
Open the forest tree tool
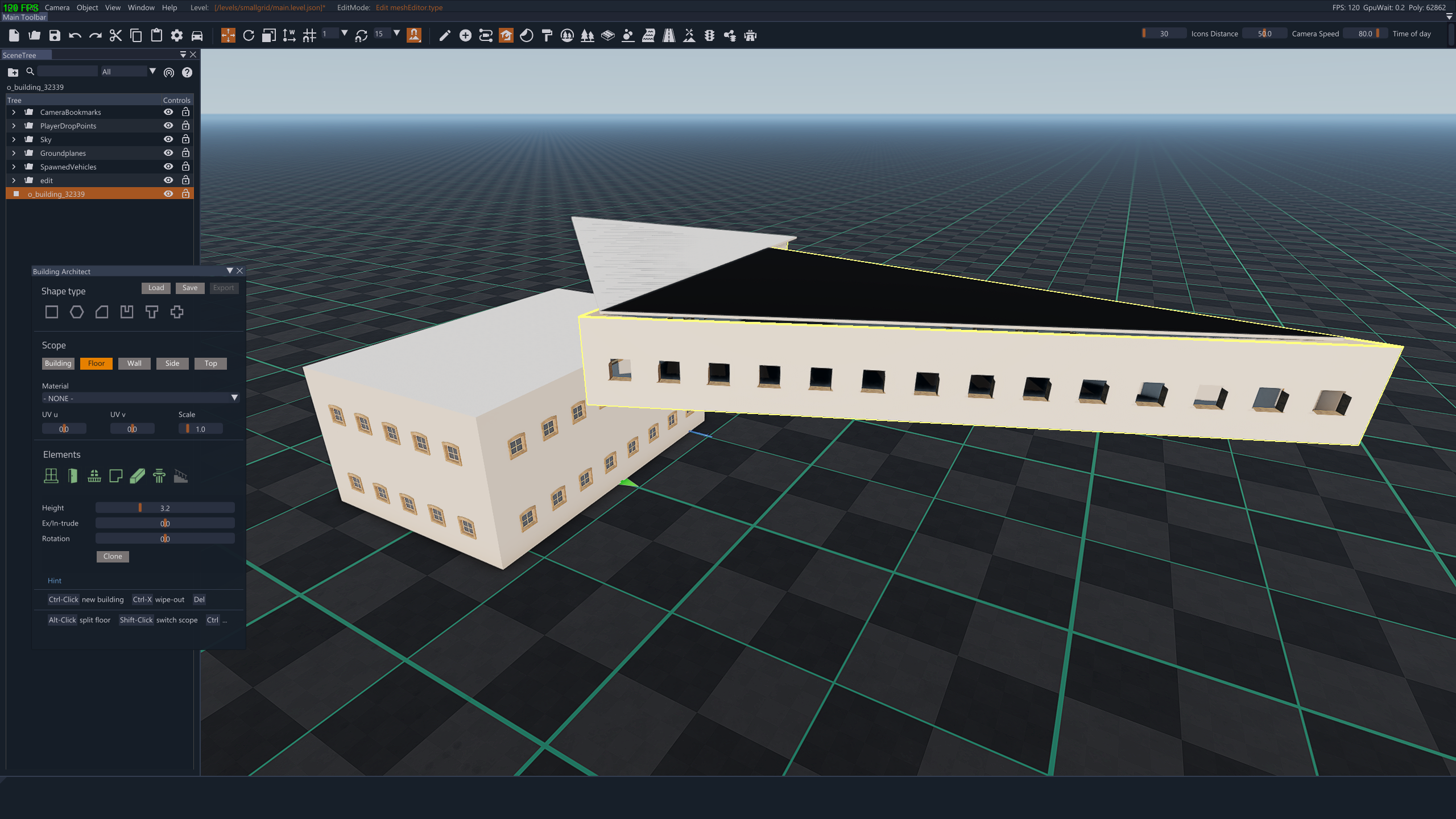click(588, 36)
